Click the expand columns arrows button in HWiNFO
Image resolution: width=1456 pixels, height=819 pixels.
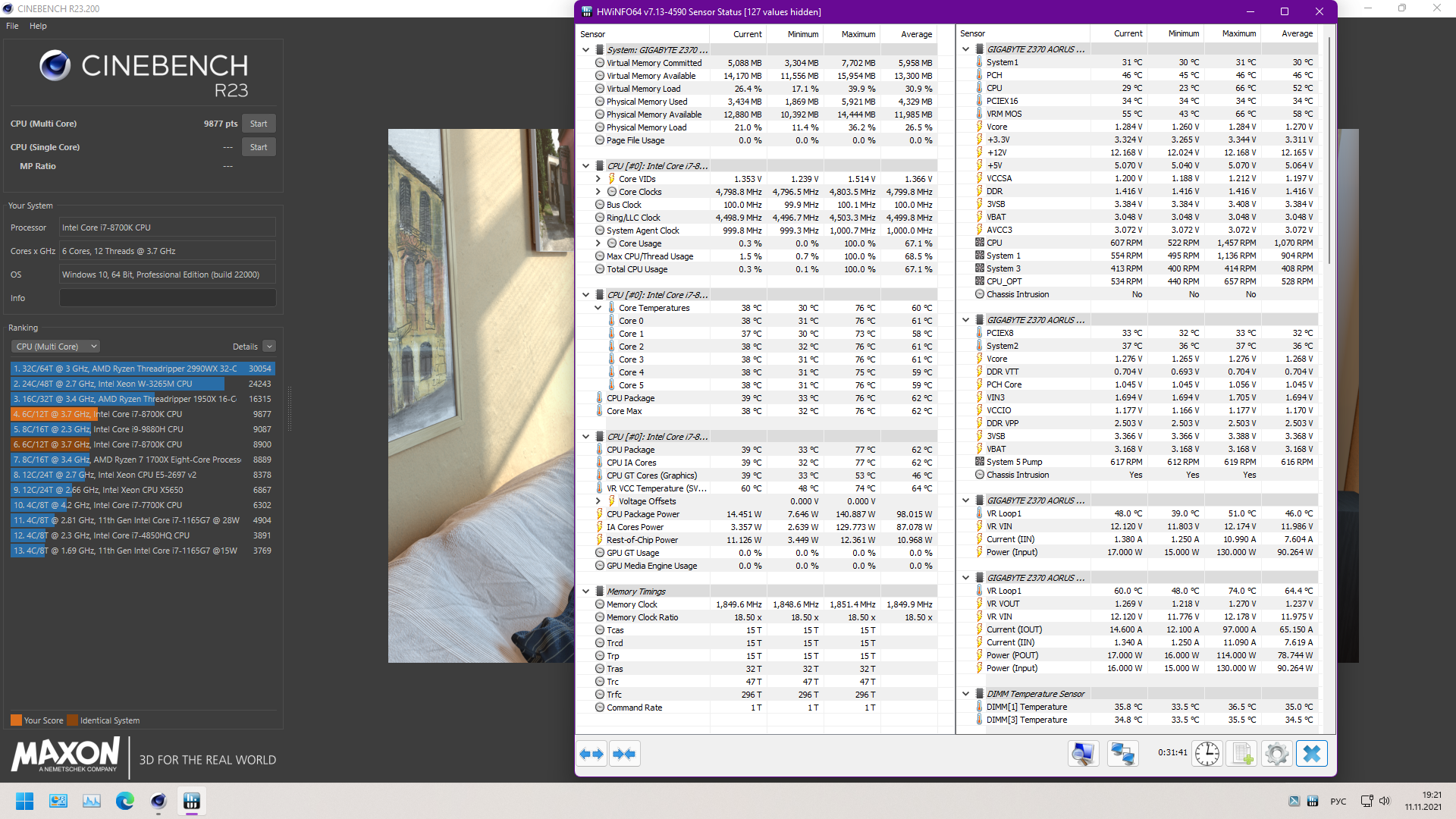point(591,754)
